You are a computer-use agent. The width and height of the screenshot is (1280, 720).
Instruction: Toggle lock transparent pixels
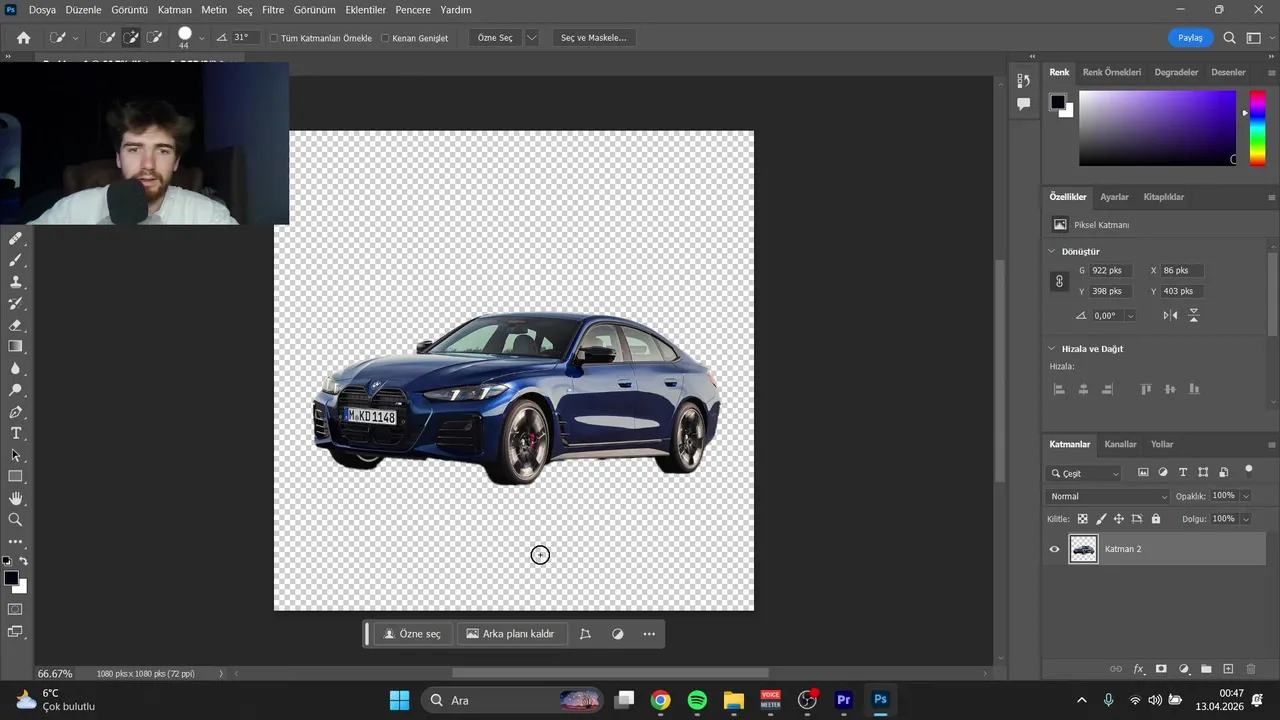click(x=1082, y=519)
